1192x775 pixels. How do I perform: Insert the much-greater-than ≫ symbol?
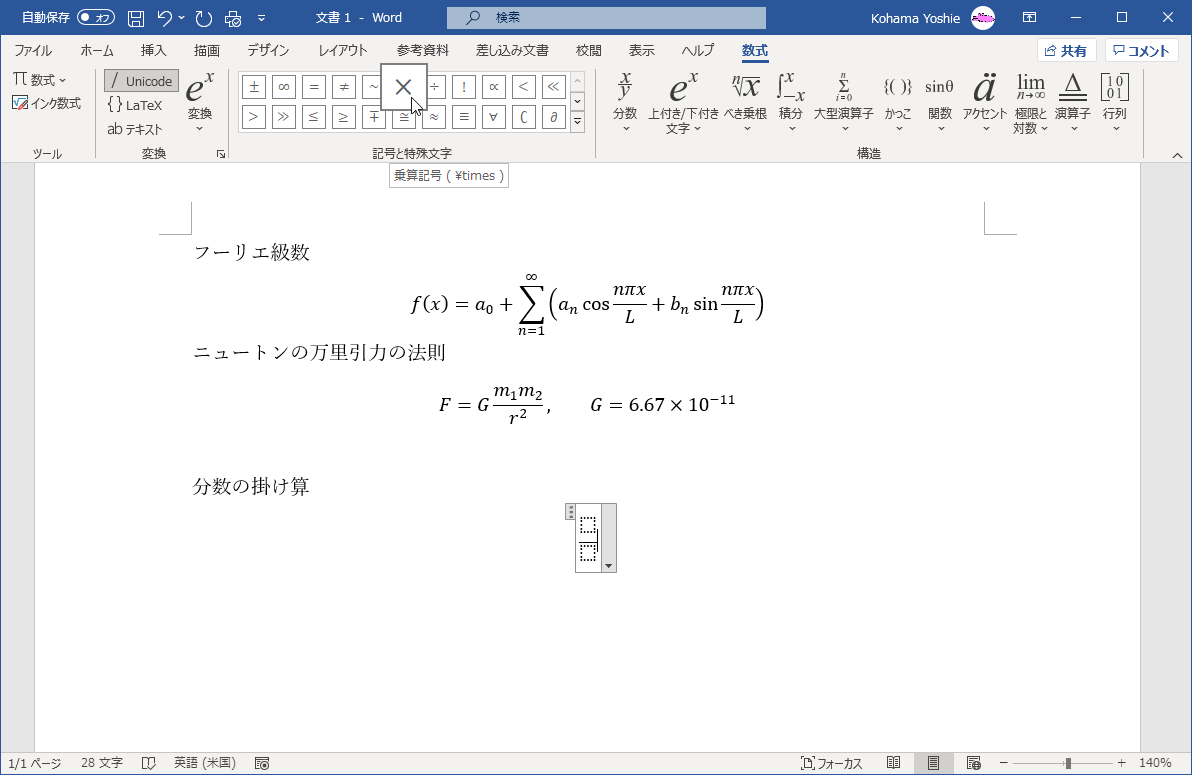(284, 117)
